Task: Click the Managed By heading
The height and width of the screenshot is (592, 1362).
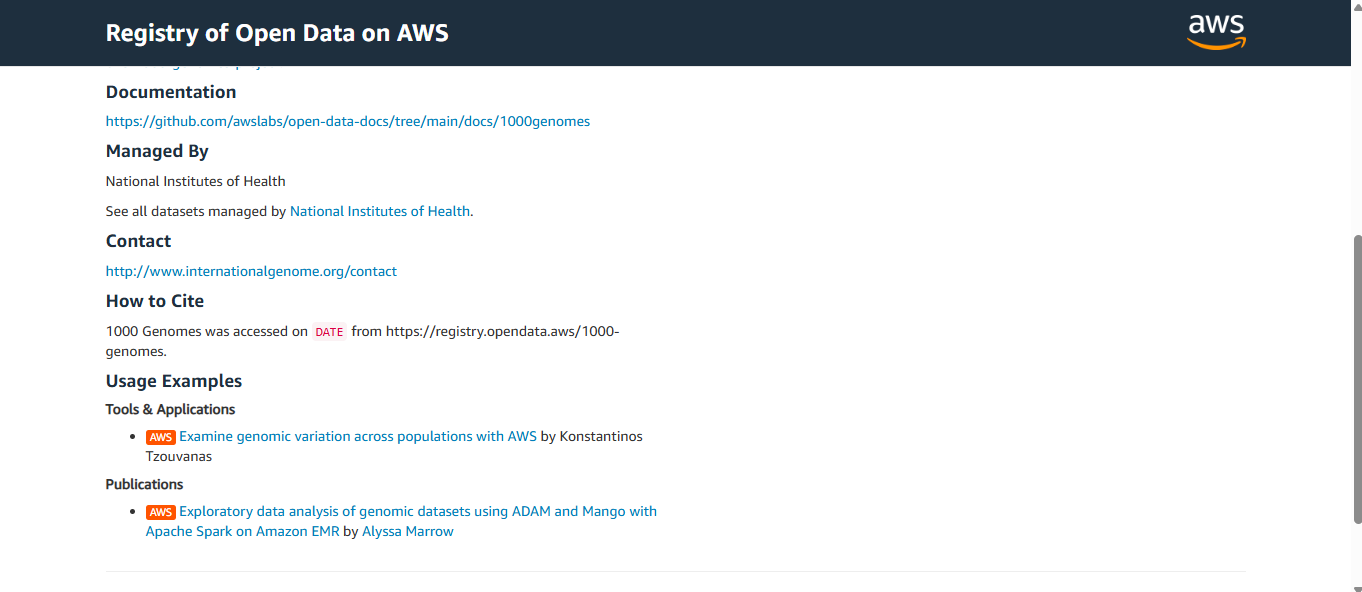Action: coord(157,151)
